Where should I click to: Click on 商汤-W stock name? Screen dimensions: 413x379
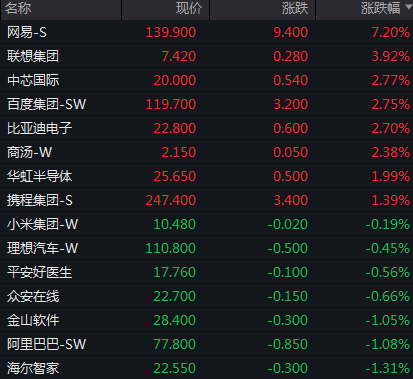[x=29, y=152]
